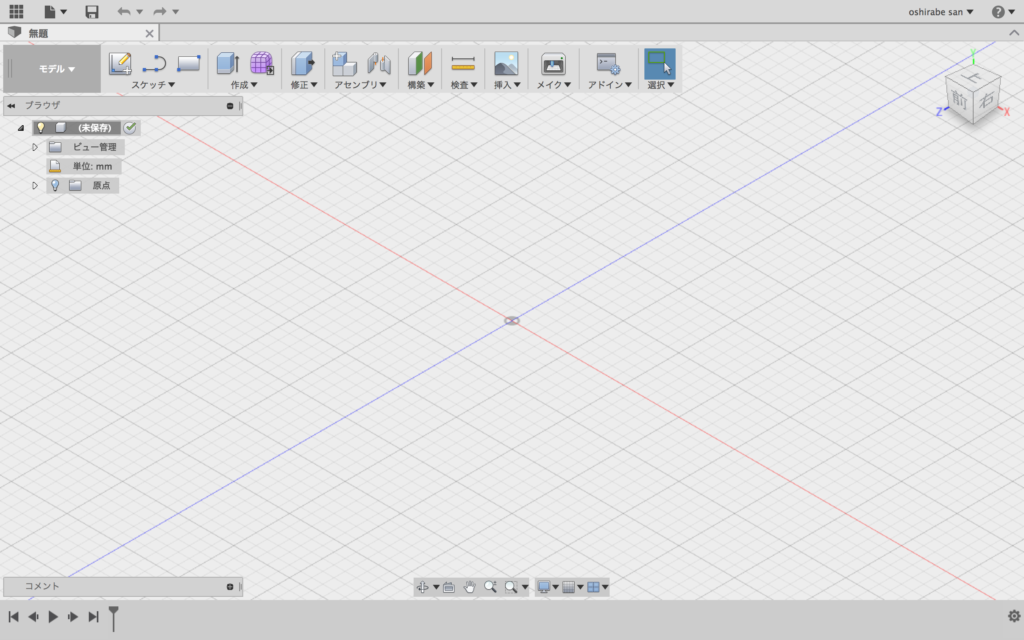The width and height of the screenshot is (1024, 640).
Task: Click the Grid and Snaps icon
Action: click(569, 587)
